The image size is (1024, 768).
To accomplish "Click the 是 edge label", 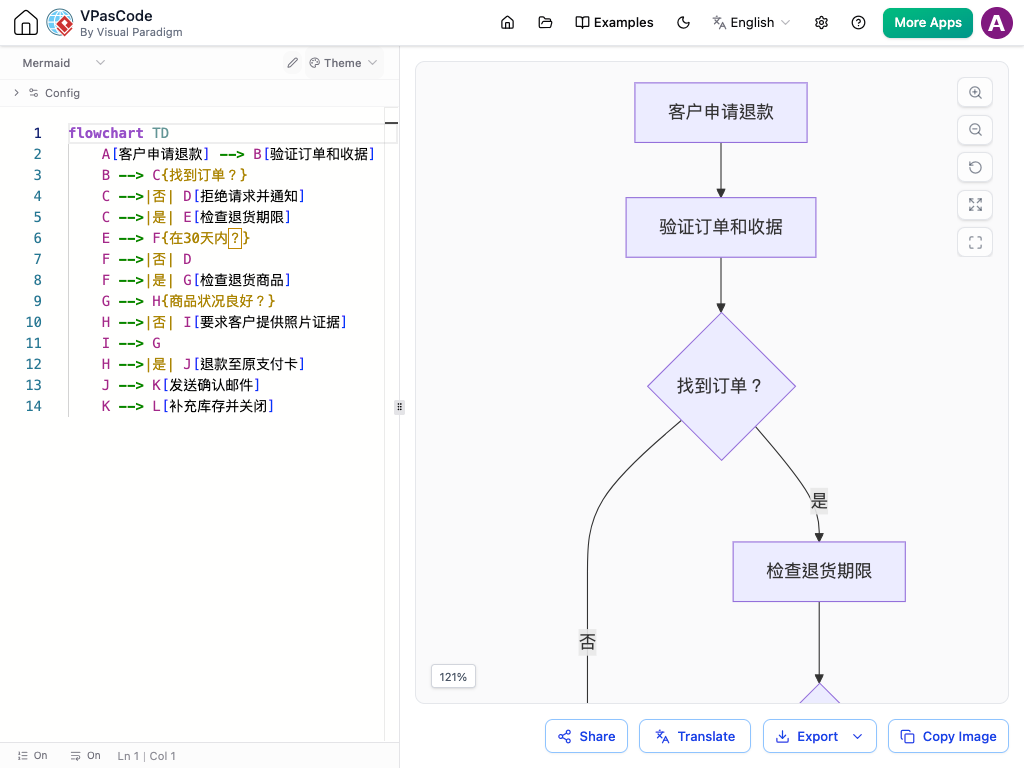I will (819, 501).
